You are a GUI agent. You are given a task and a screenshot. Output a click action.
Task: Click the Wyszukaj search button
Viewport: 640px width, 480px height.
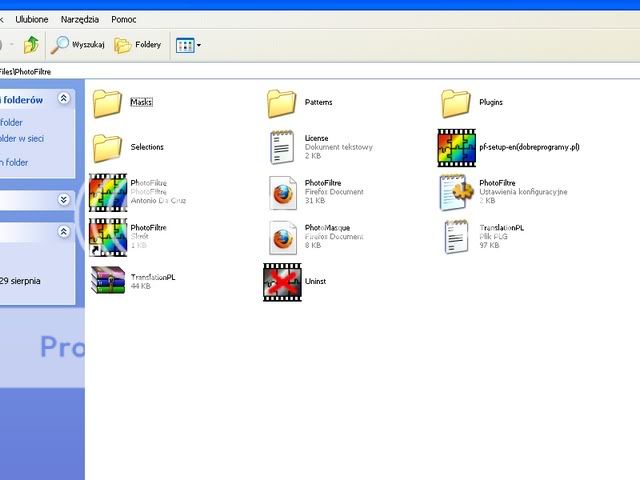pyautogui.click(x=78, y=45)
